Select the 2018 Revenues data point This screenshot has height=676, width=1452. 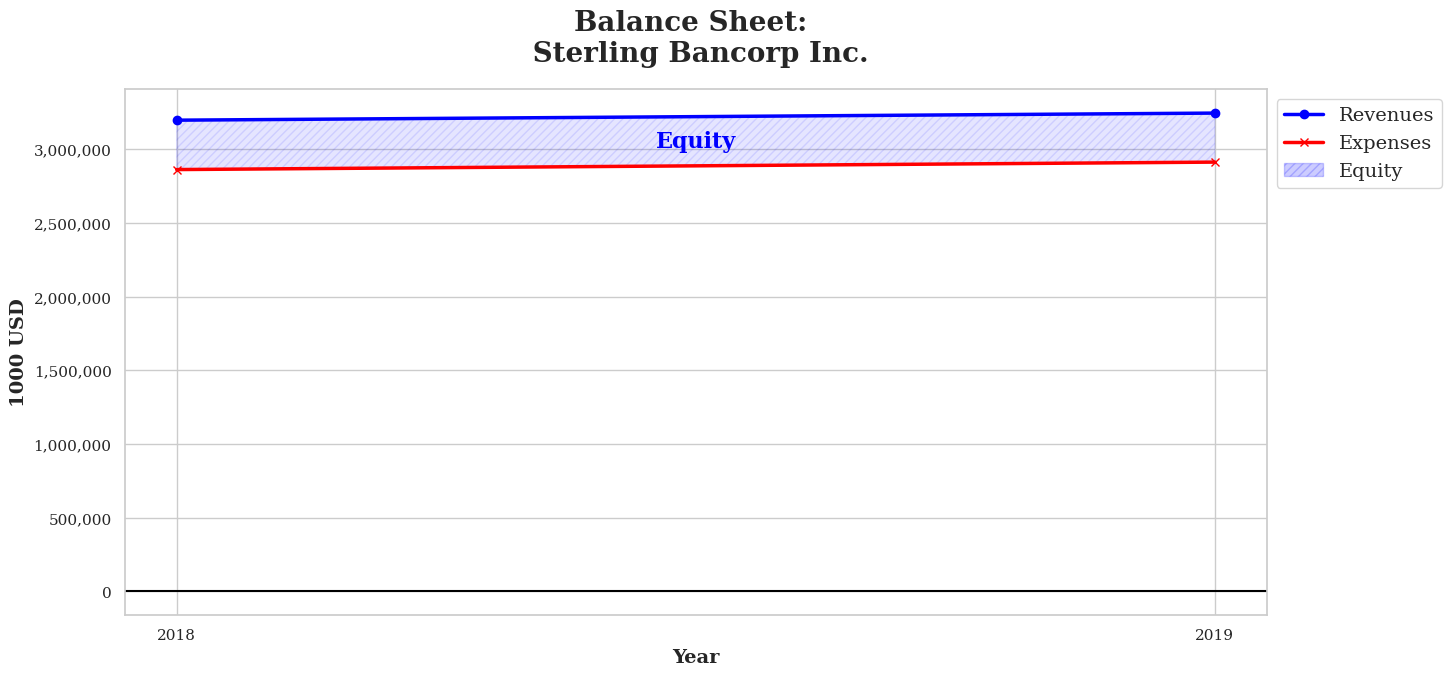click(177, 120)
